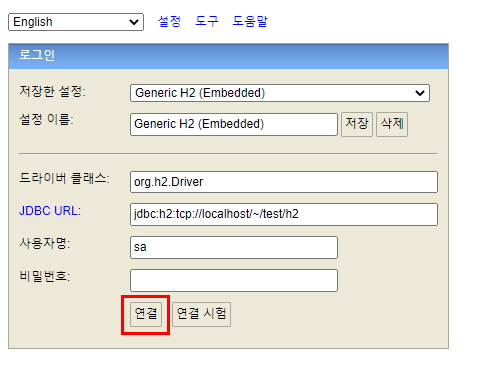Viewport: 484px width, 374px height.
Task: Click the JDBC URL text field
Action: [284, 214]
